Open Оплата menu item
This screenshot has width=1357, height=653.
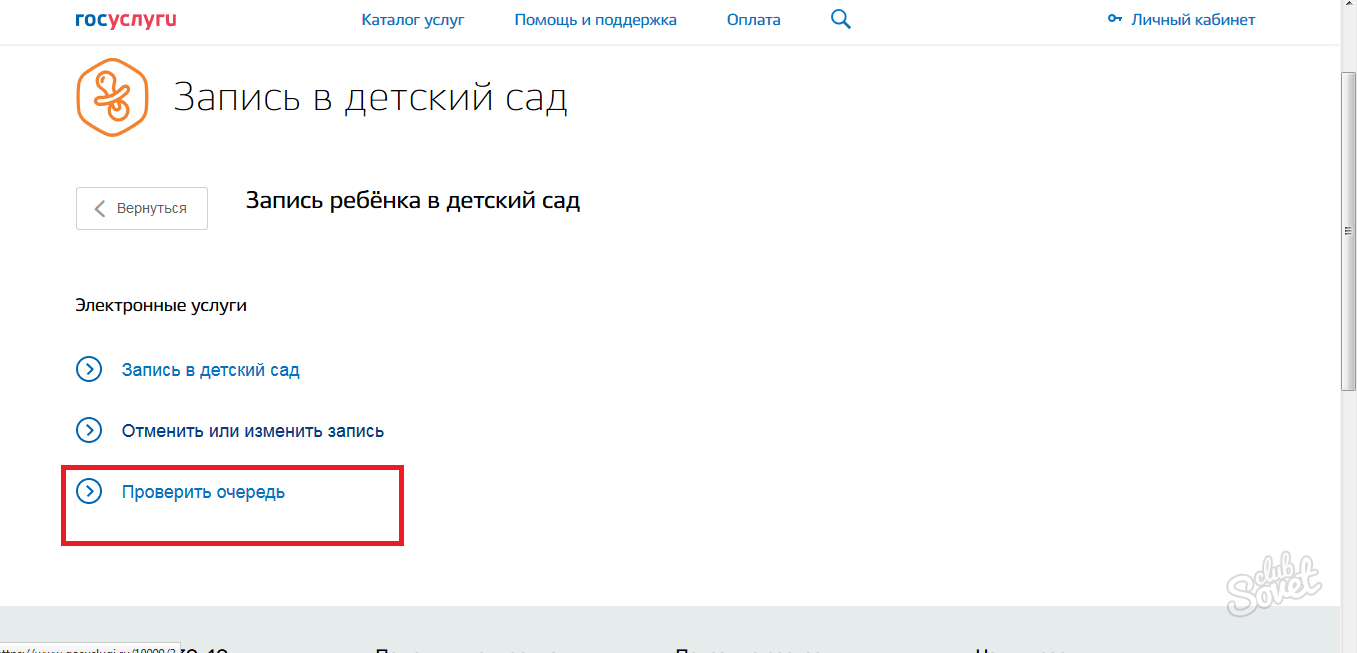click(754, 19)
